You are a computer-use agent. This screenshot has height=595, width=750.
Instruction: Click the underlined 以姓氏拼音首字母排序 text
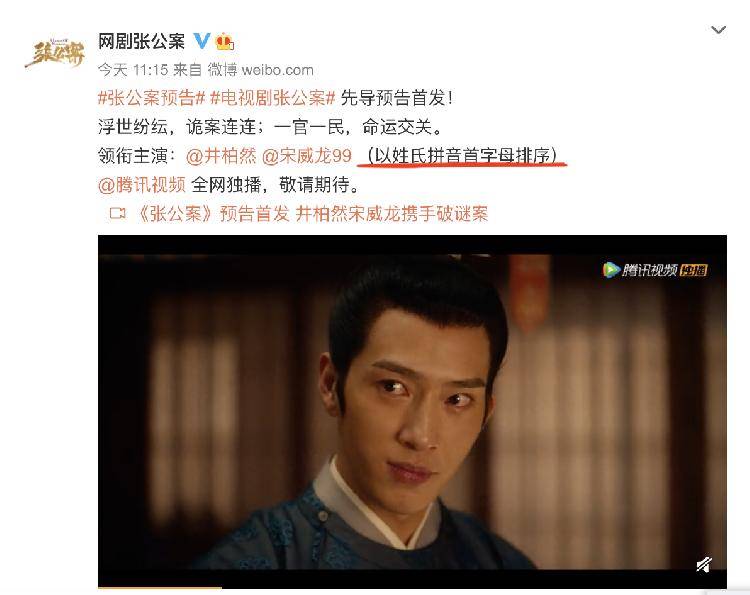(x=462, y=156)
